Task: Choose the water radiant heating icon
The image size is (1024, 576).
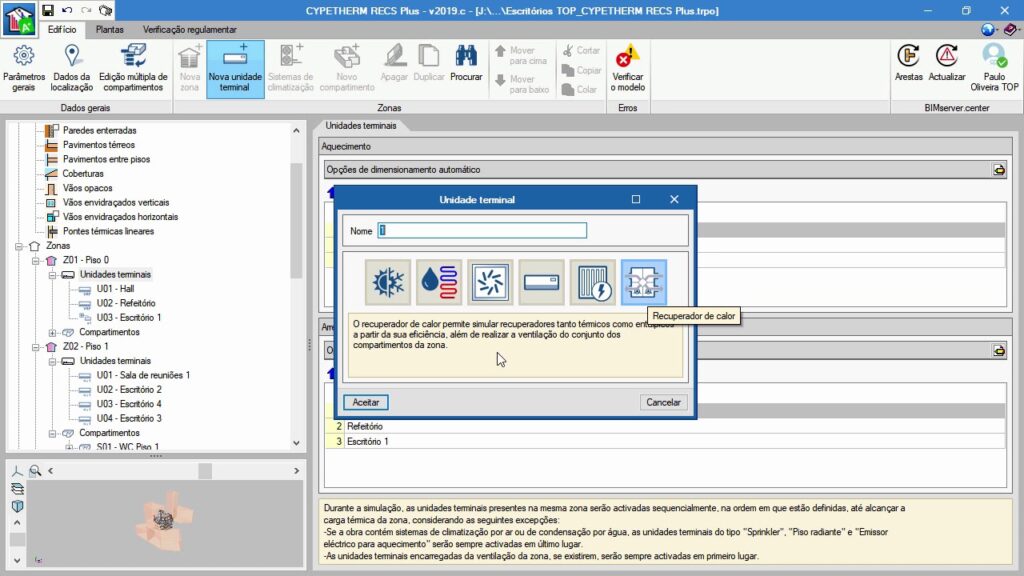Action: 439,282
